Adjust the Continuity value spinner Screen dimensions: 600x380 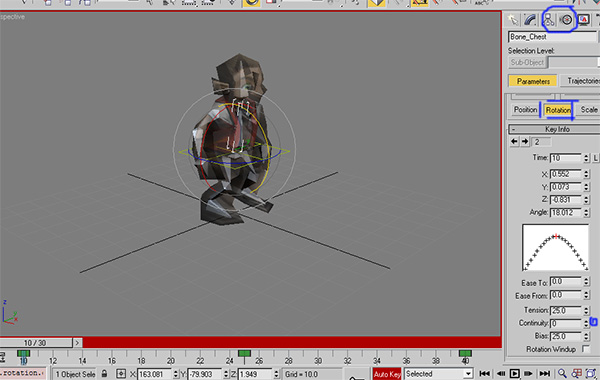click(x=586, y=323)
